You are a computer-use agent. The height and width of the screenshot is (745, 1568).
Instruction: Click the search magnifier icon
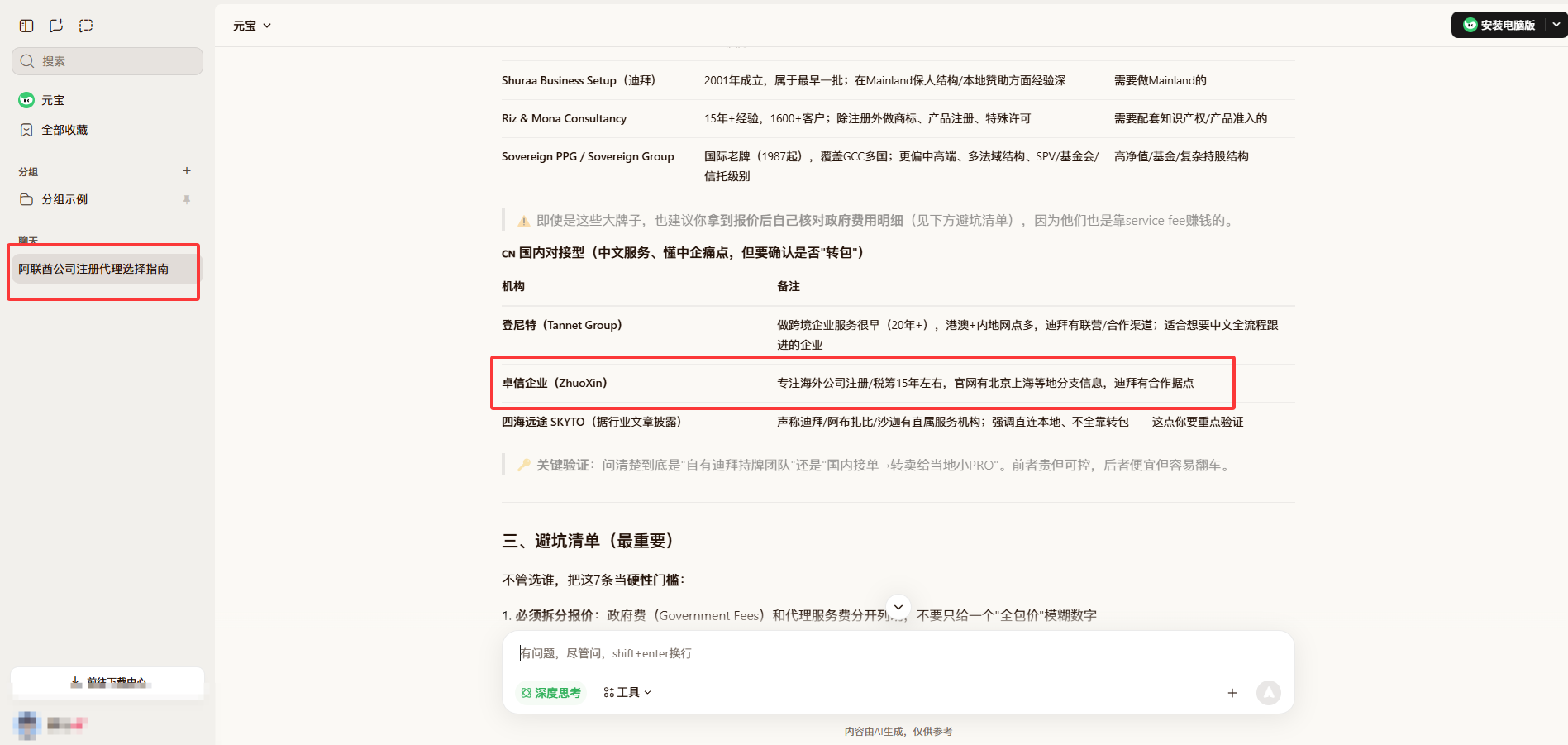pos(27,61)
